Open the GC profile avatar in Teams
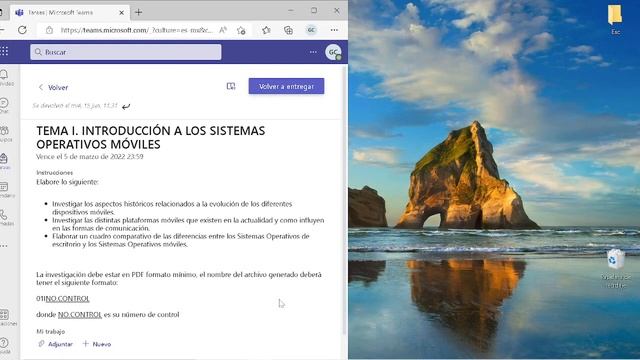 [333, 52]
